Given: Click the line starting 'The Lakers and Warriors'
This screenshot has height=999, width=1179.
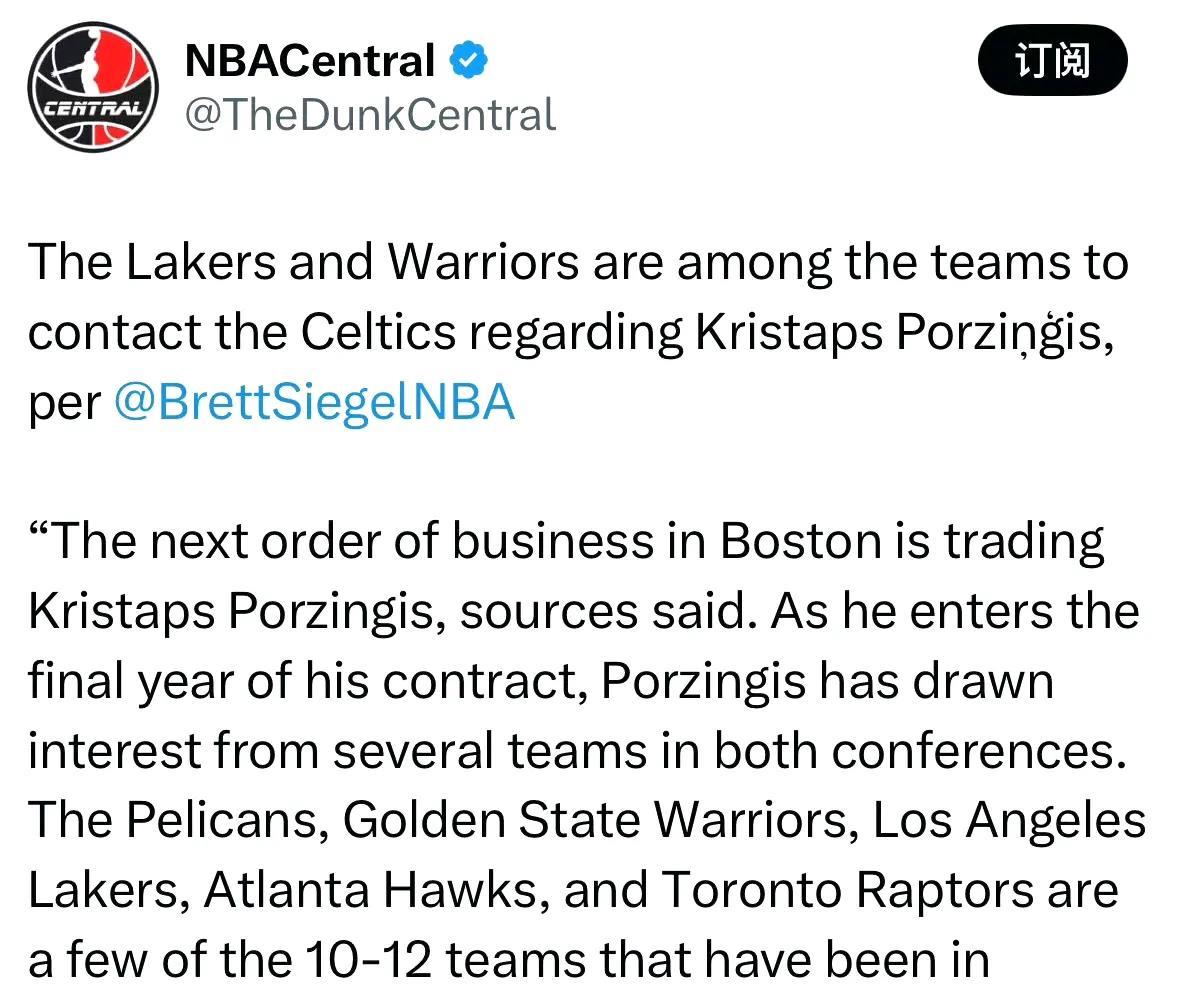Looking at the screenshot, I should click(x=578, y=262).
